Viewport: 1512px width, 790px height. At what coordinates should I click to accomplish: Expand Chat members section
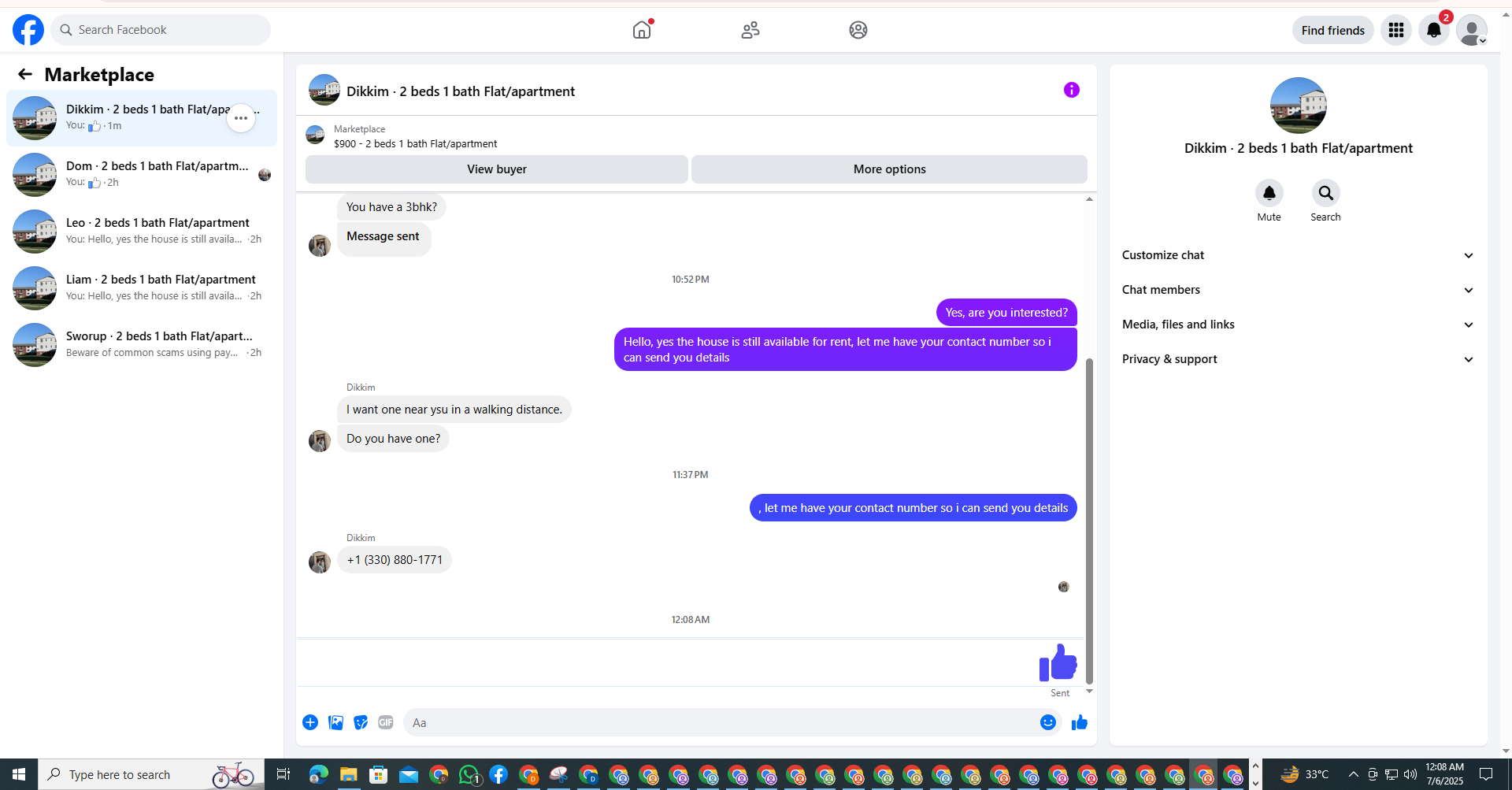click(x=1298, y=290)
